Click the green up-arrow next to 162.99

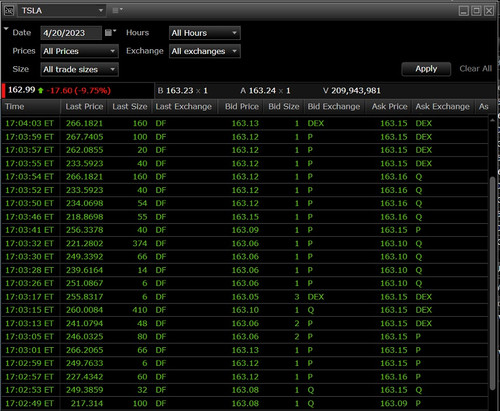(x=41, y=90)
